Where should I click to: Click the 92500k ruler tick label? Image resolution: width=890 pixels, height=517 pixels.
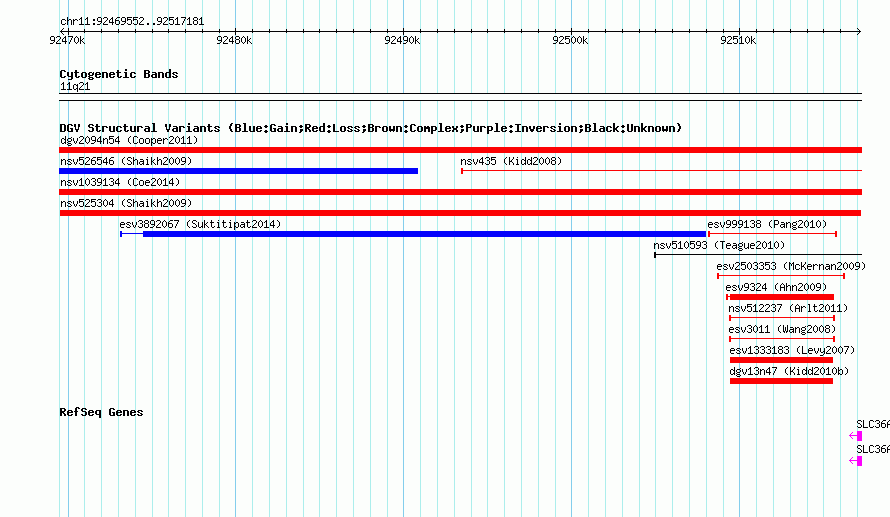tap(570, 40)
